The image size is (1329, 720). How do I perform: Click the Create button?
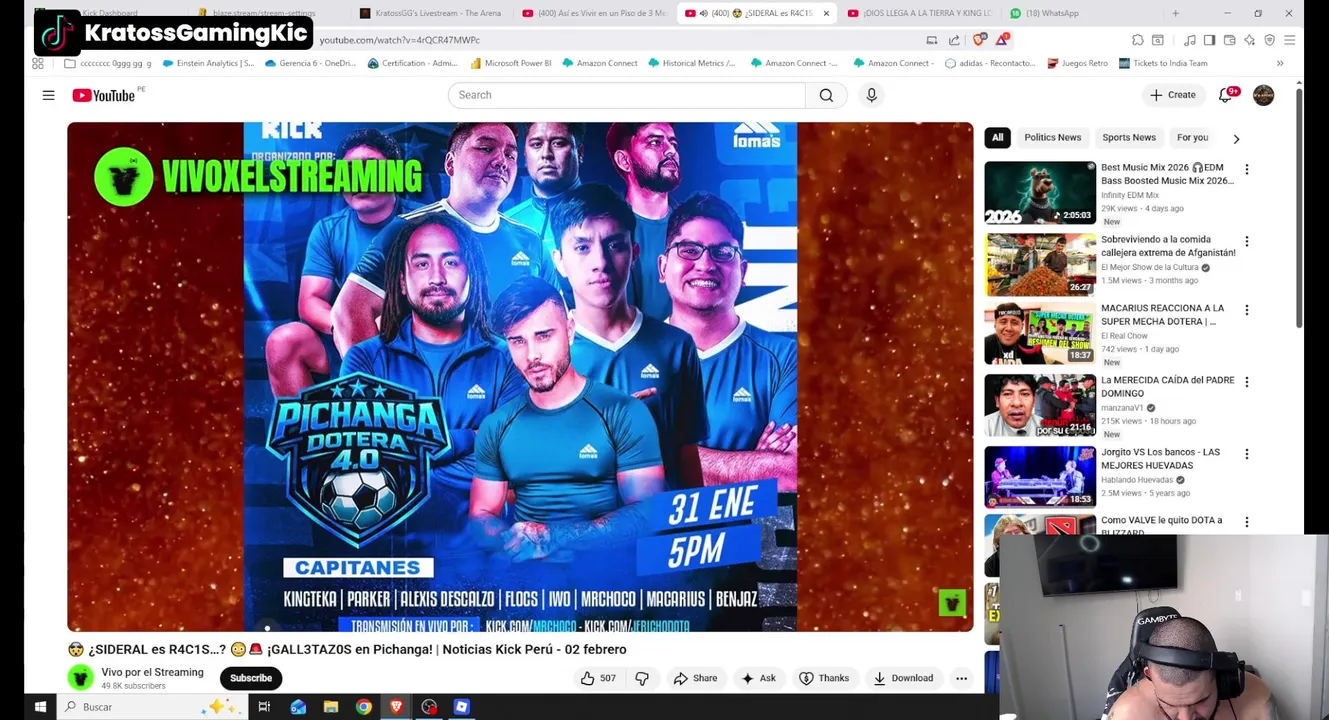click(1172, 95)
